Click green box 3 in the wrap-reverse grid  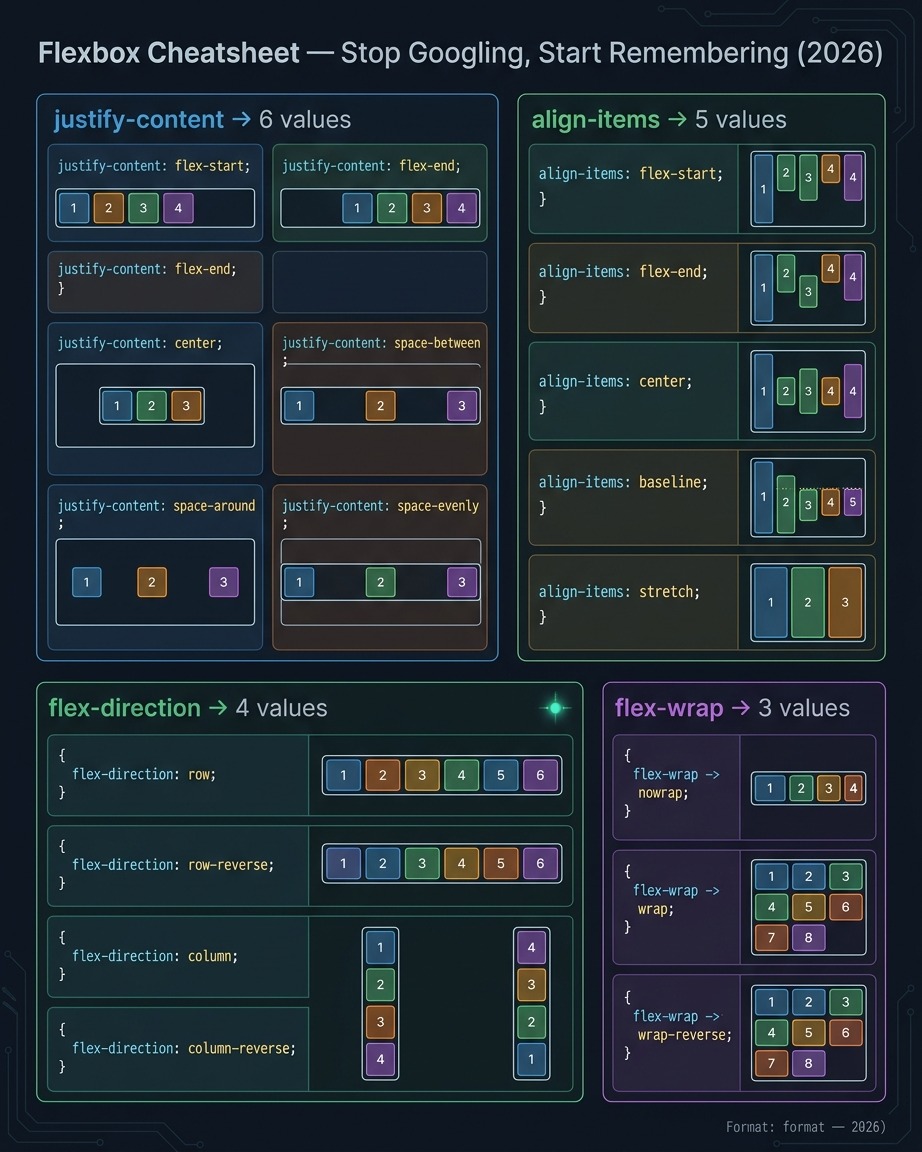coord(846,1001)
